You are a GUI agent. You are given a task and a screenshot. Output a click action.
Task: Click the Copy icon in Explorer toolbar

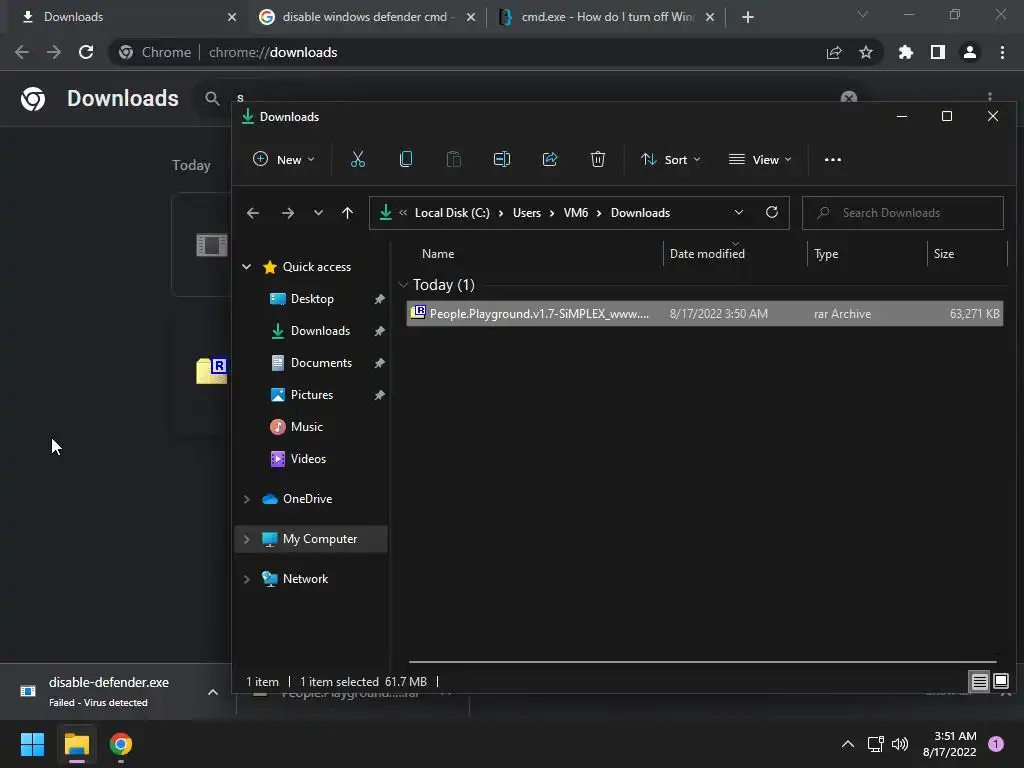pyautogui.click(x=406, y=159)
